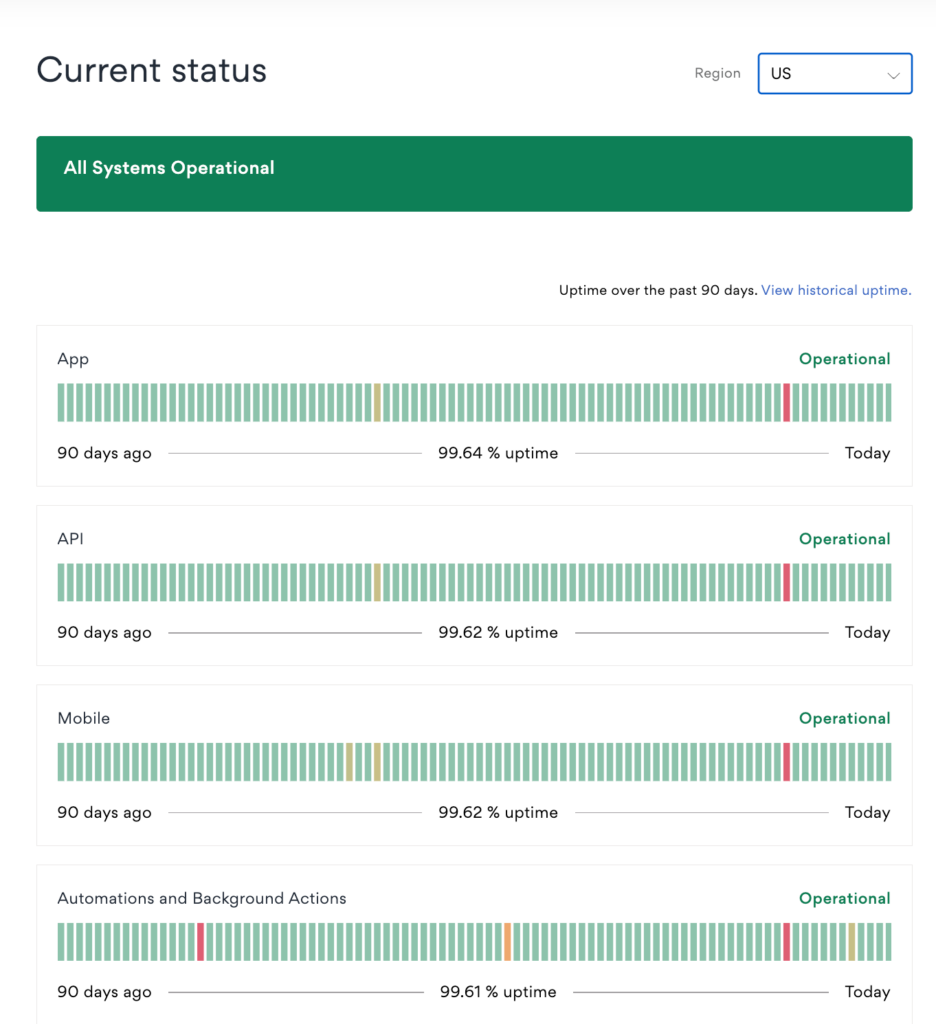Click the Operational status for API

[844, 539]
